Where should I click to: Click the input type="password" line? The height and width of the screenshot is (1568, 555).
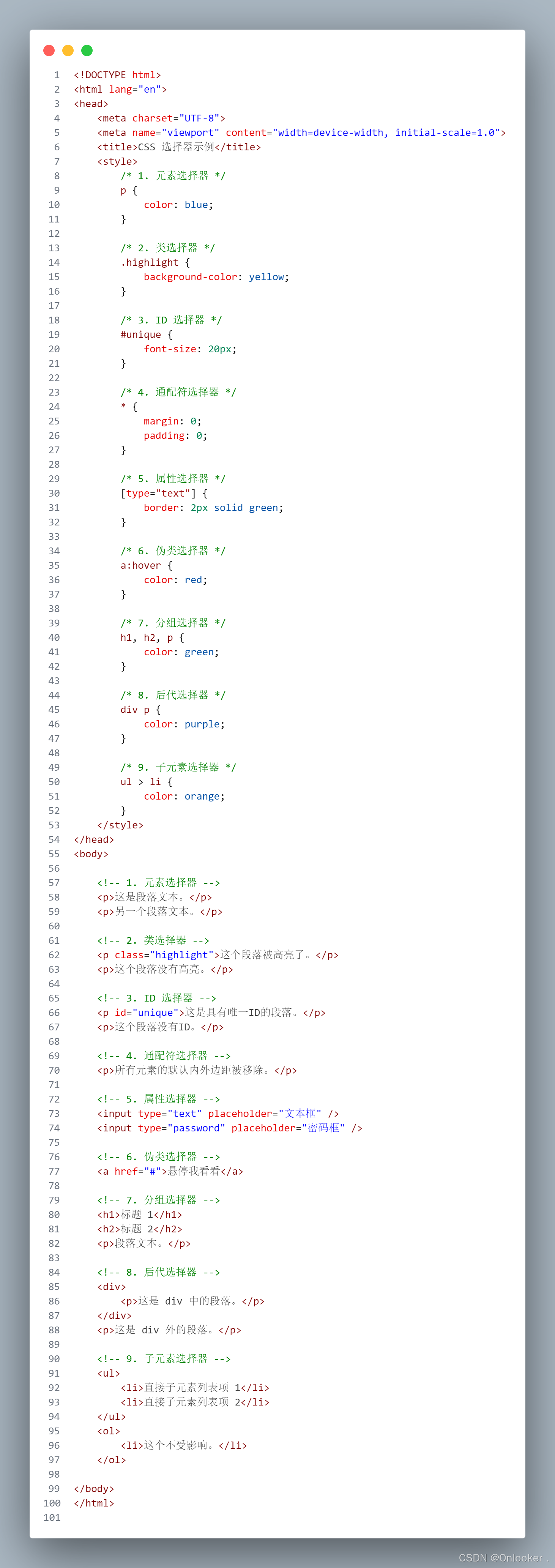point(229,1128)
